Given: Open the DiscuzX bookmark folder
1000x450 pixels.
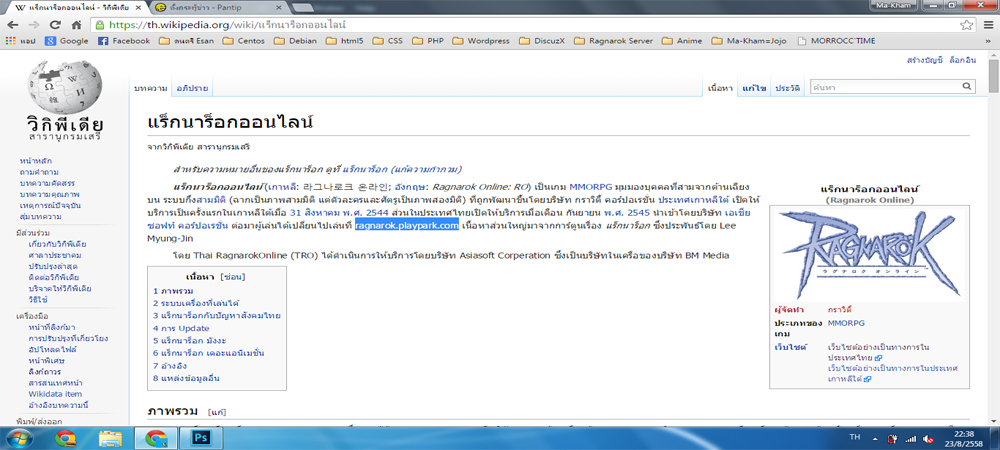Looking at the screenshot, I should (543, 41).
